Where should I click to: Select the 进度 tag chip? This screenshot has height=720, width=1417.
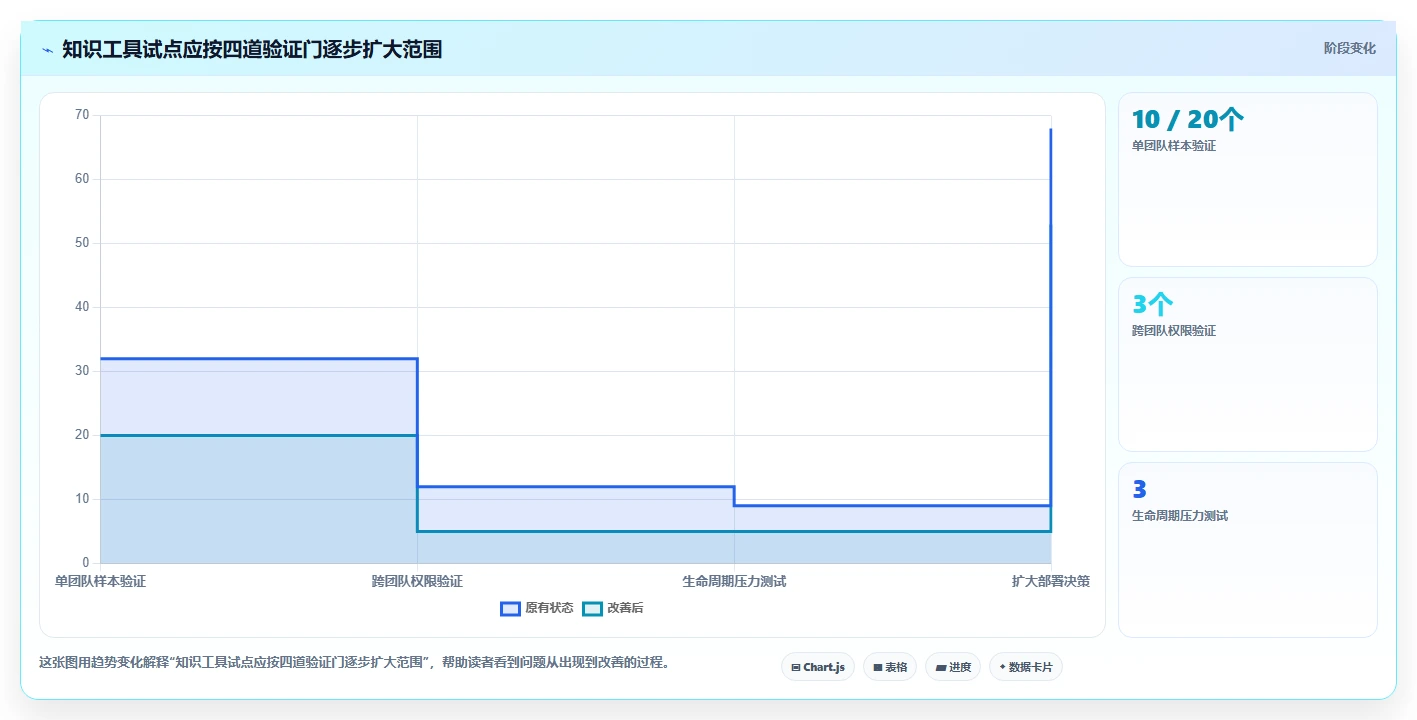(953, 667)
